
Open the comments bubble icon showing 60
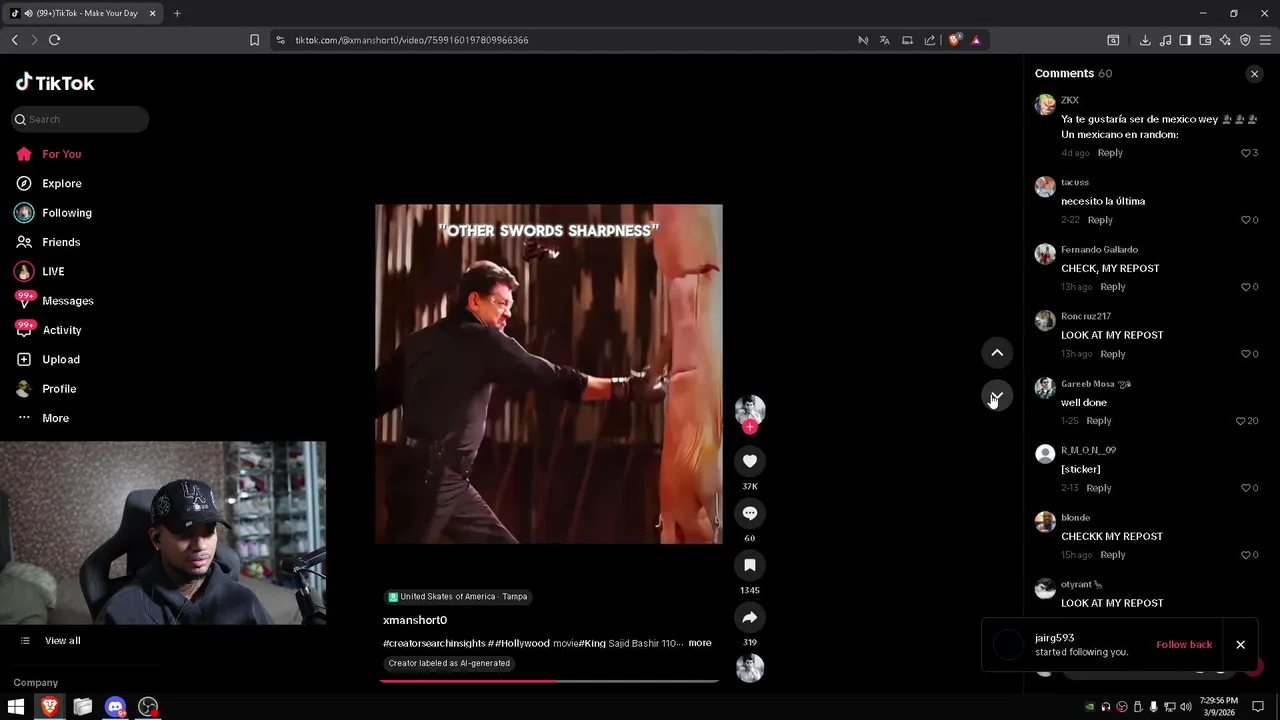click(750, 513)
